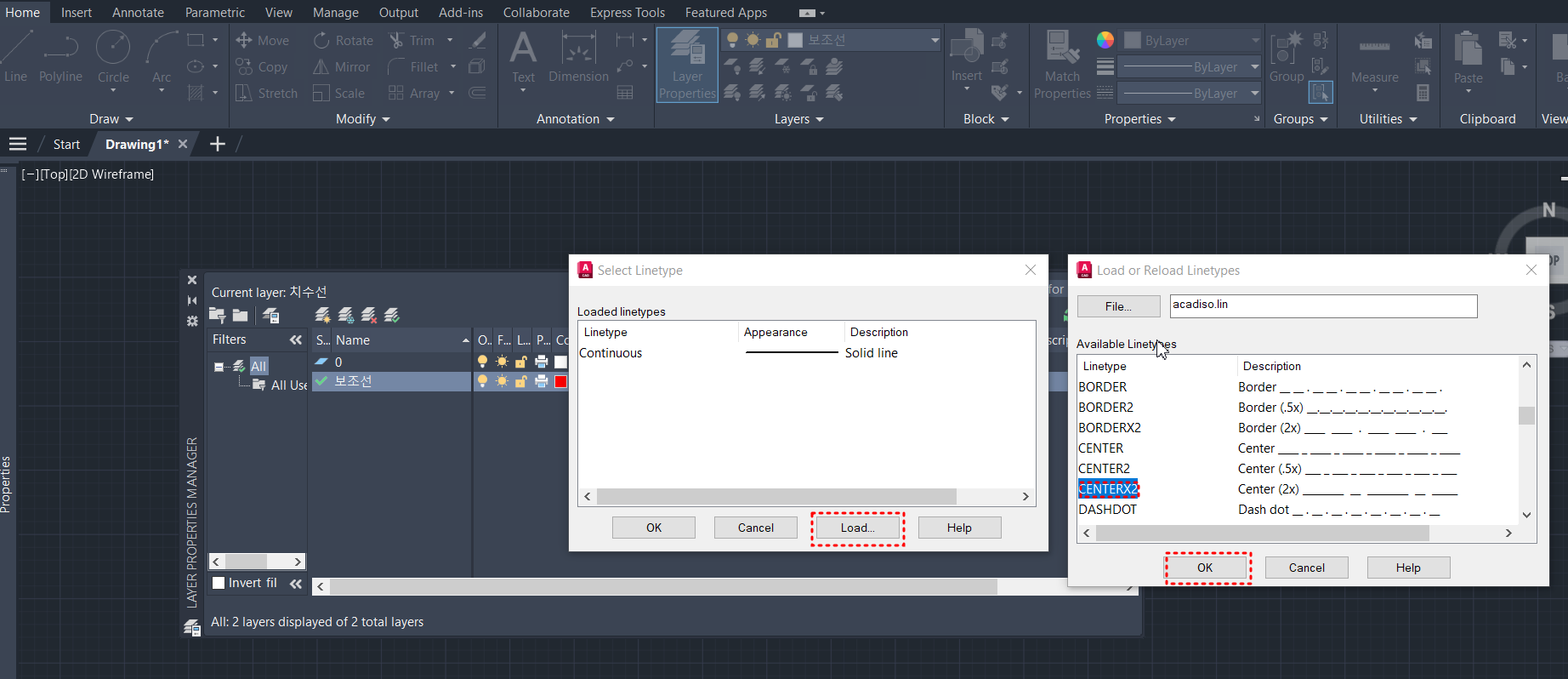
Task: Expand the Layers panel dropdown
Action: pos(799,119)
